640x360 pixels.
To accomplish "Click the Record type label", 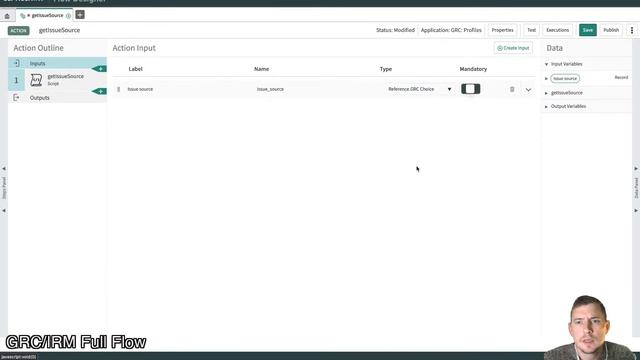I will [621, 78].
